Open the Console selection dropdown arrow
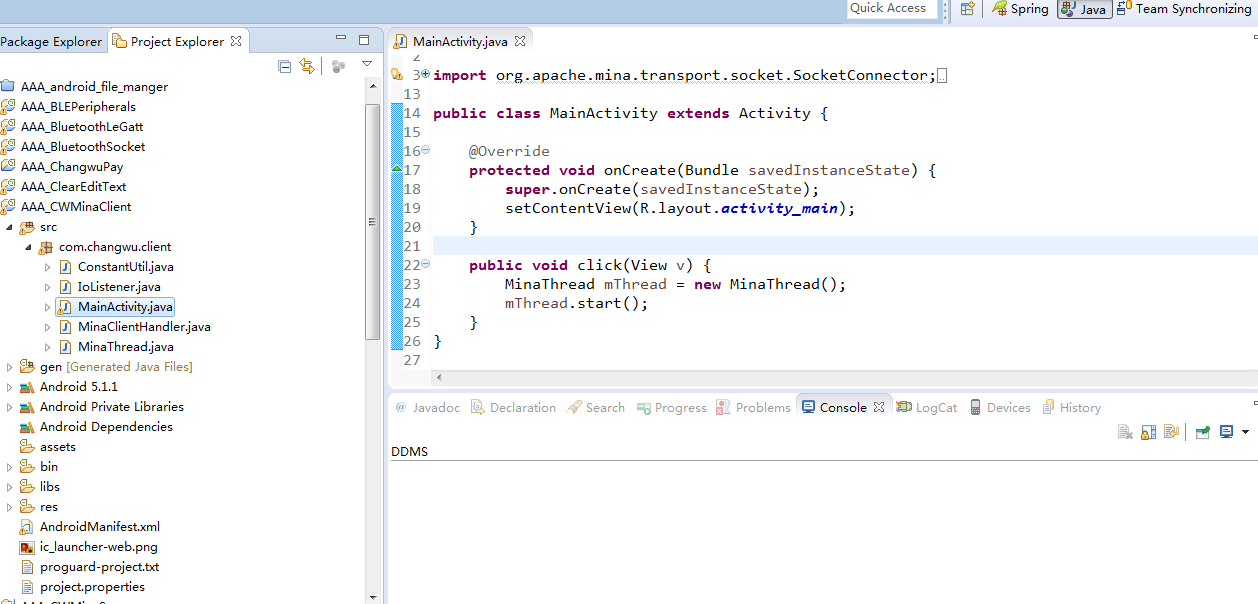The image size is (1258, 604). (x=1245, y=432)
